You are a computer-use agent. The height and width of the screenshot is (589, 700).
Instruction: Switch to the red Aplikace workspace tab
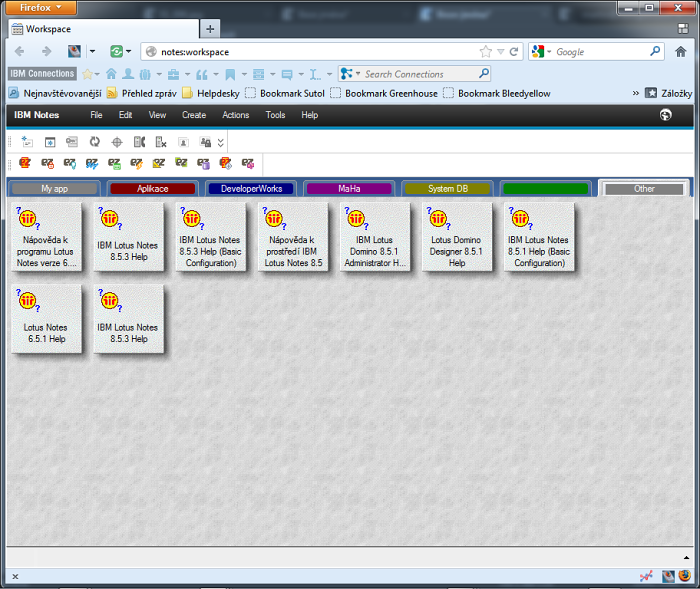[153, 189]
